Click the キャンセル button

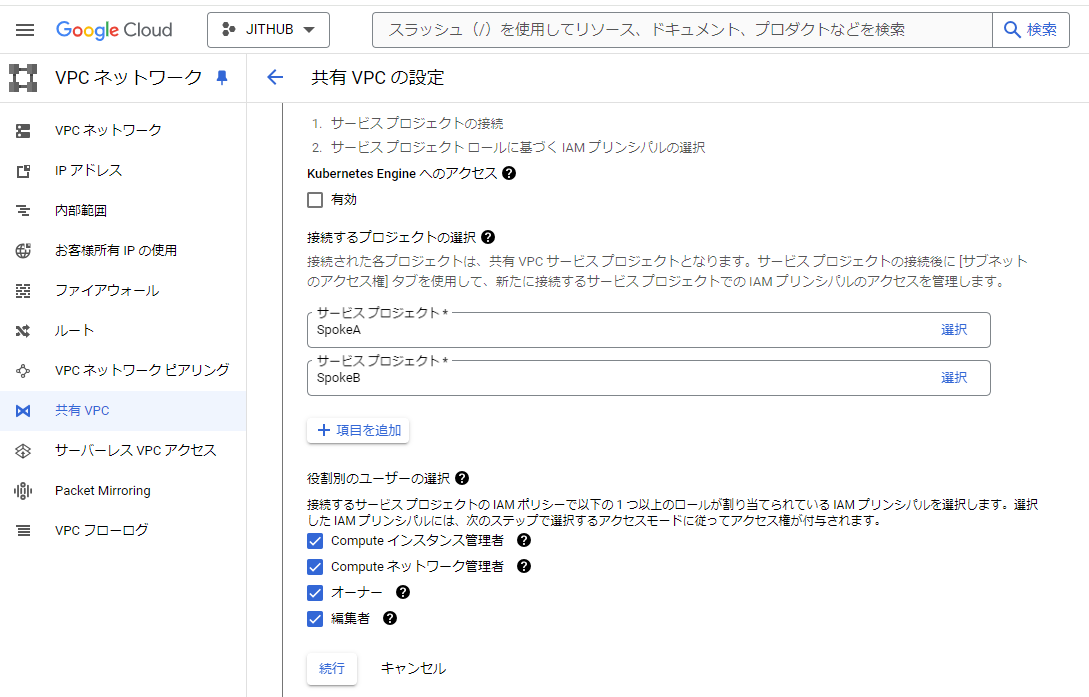pos(413,668)
